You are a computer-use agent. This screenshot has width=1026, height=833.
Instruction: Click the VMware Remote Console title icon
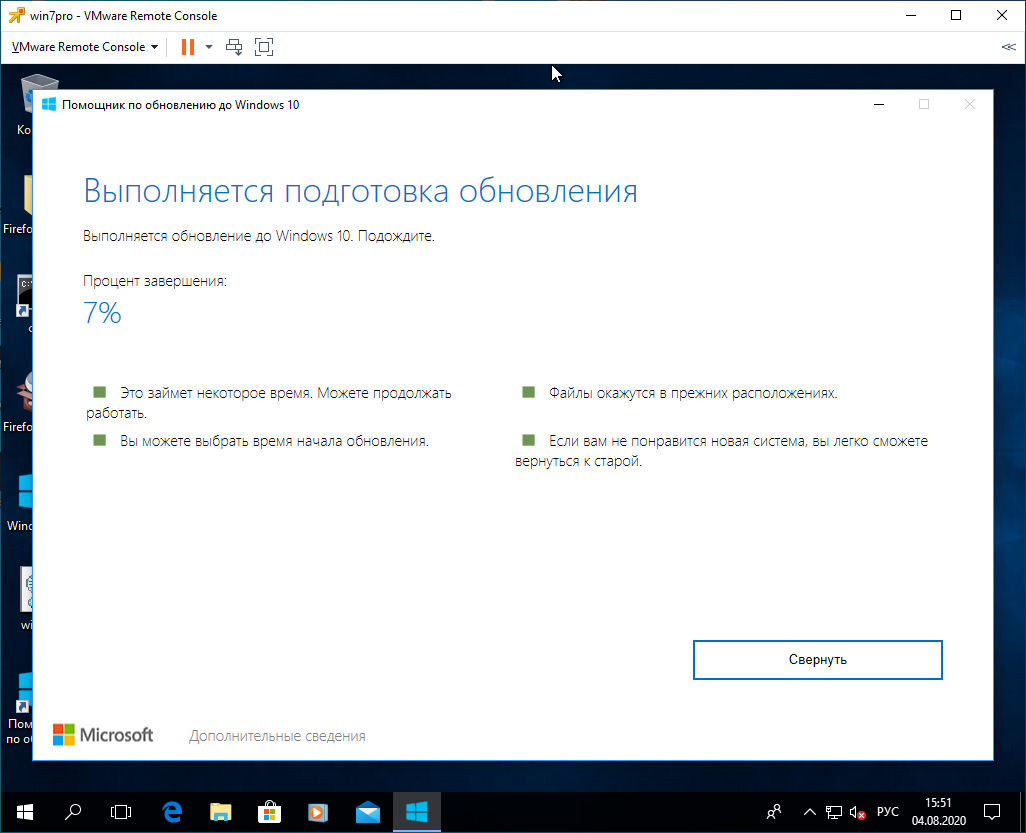click(x=16, y=15)
